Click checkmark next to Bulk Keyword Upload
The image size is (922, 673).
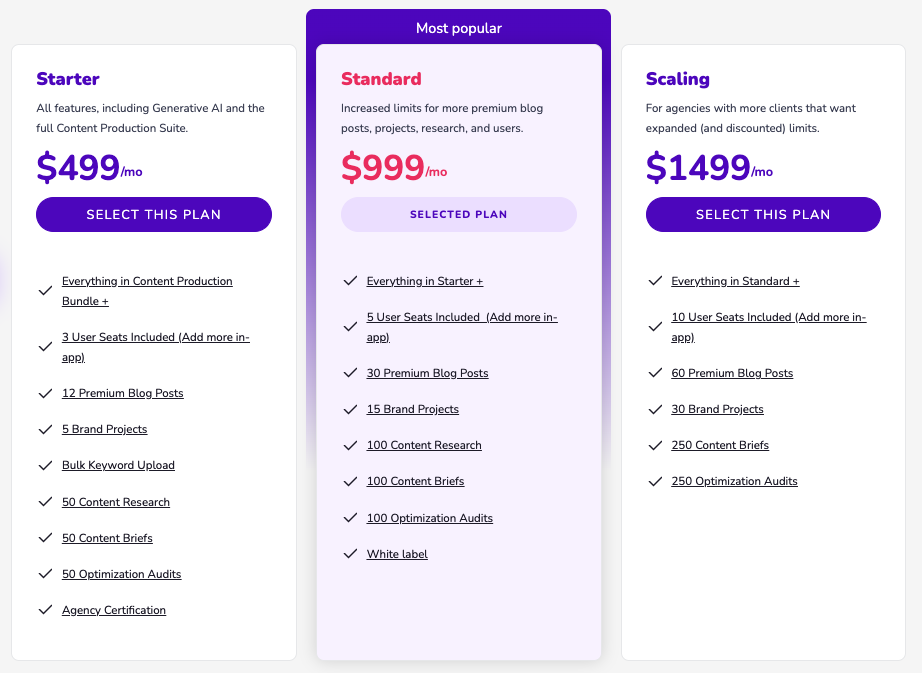click(x=45, y=466)
